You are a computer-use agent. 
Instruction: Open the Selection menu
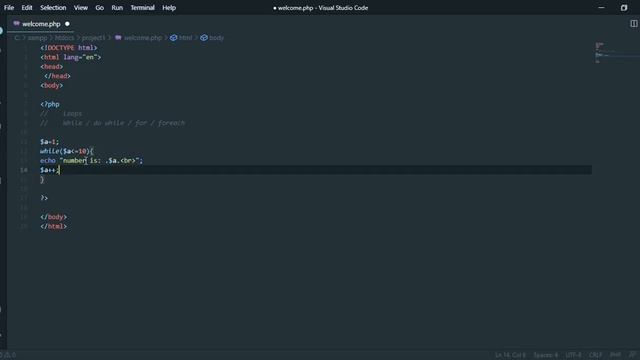[53, 8]
